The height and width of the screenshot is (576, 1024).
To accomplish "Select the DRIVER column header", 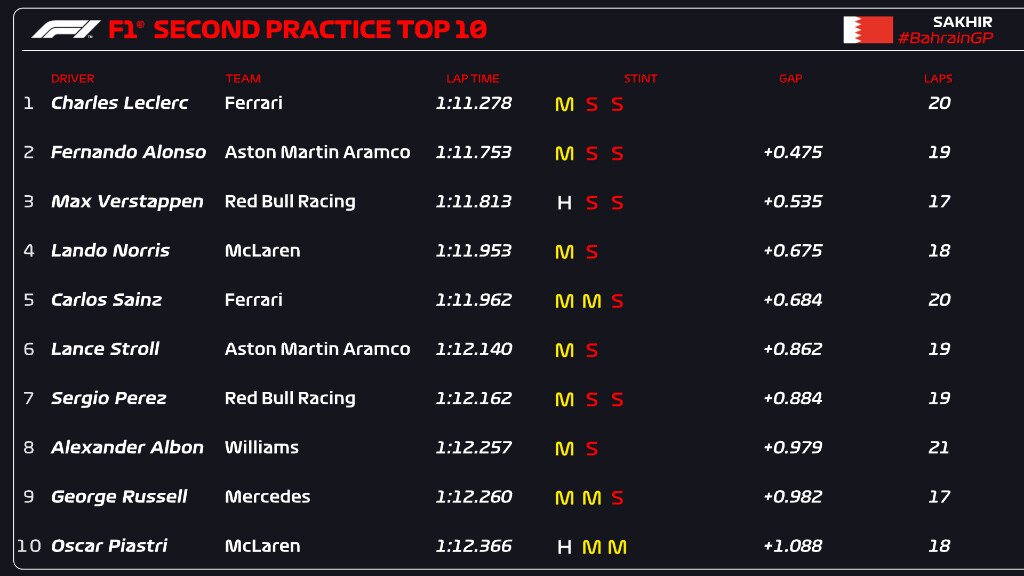I will pyautogui.click(x=73, y=79).
